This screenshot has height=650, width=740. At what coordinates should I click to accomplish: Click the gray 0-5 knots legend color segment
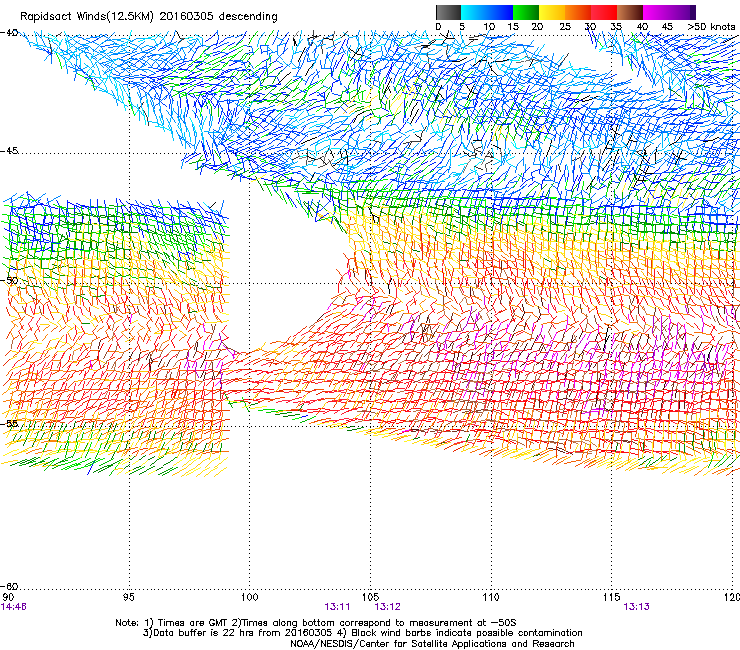point(448,12)
